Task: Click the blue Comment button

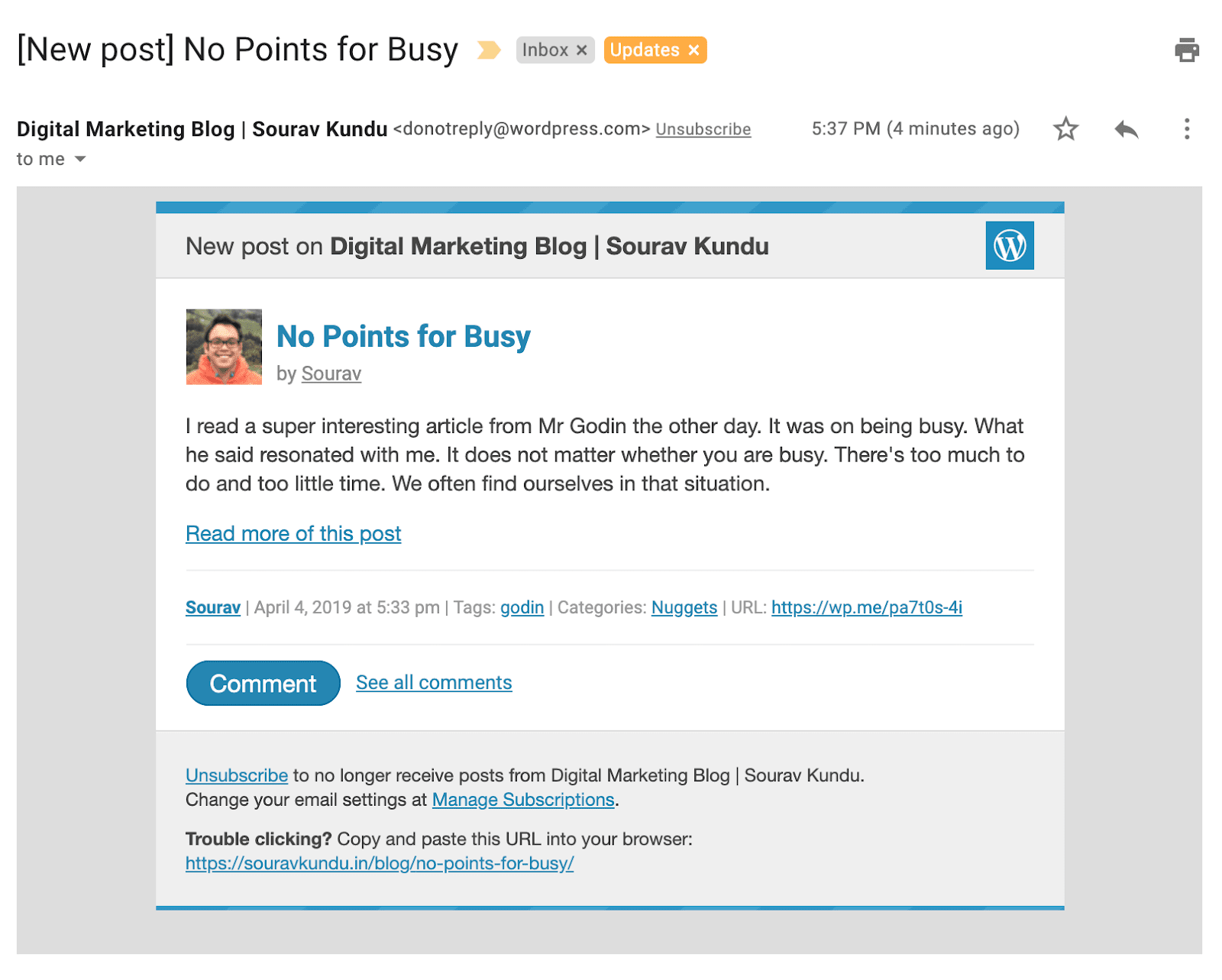Action: point(263,684)
